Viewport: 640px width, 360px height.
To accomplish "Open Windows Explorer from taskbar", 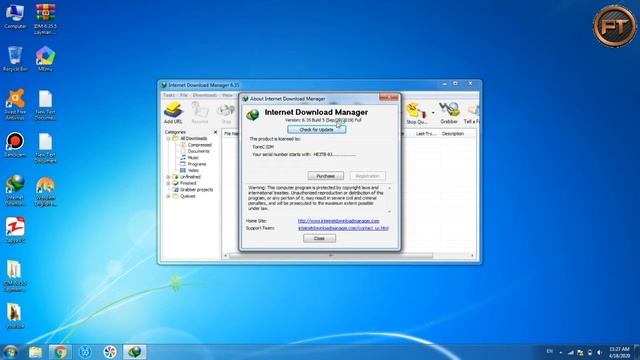I will [x=36, y=352].
